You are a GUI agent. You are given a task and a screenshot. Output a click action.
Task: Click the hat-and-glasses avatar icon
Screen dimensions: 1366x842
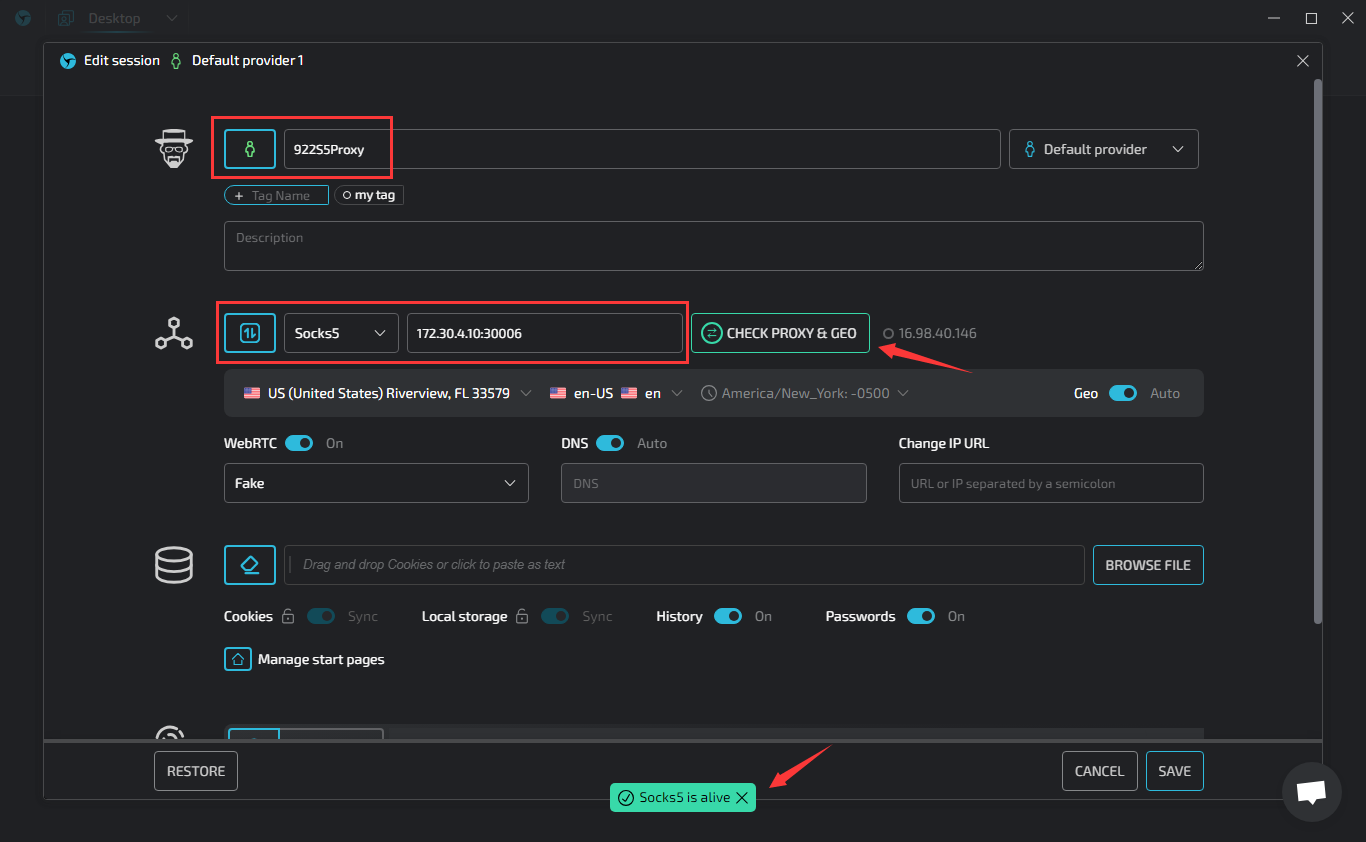(174, 149)
